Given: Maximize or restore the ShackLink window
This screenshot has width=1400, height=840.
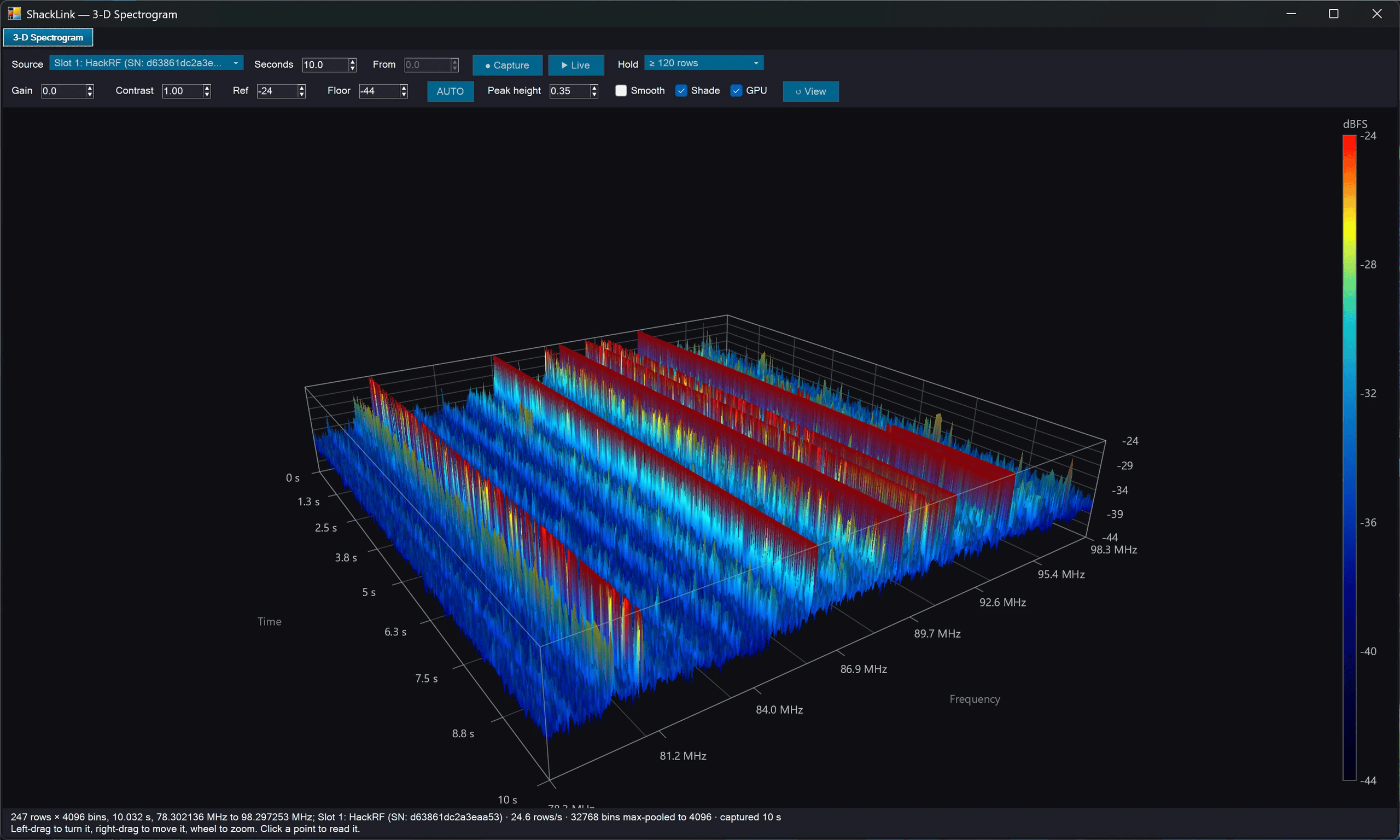Looking at the screenshot, I should [x=1334, y=14].
